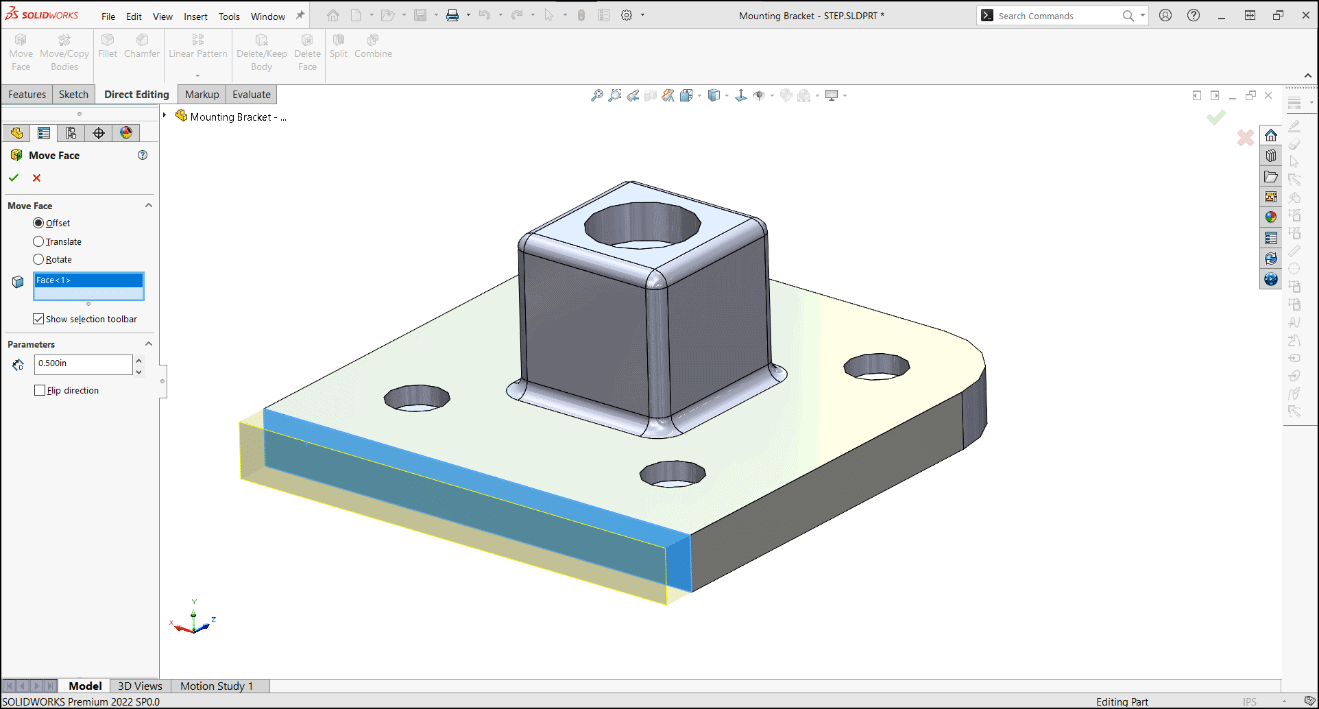Select the Offset radio button
1319x709 pixels.
39,223
